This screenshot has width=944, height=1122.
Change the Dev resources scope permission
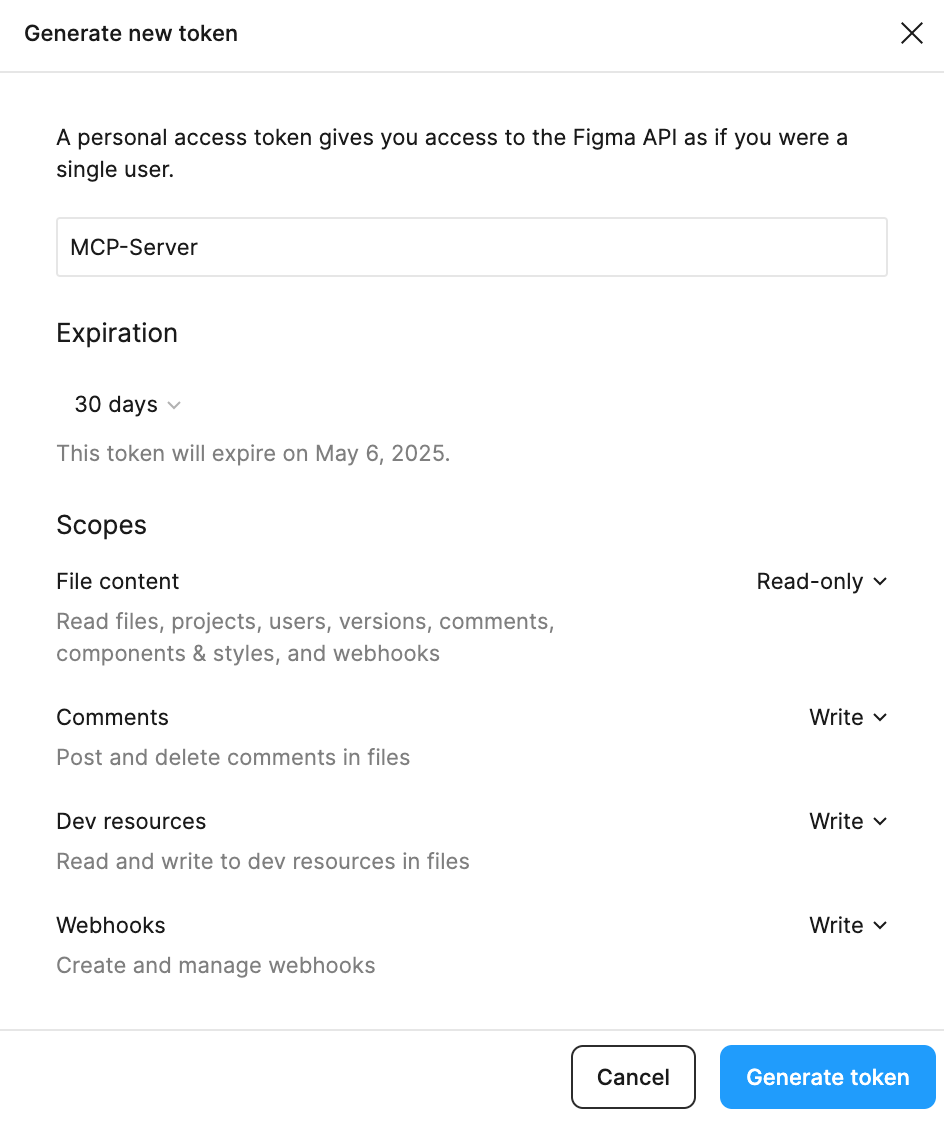[847, 822]
